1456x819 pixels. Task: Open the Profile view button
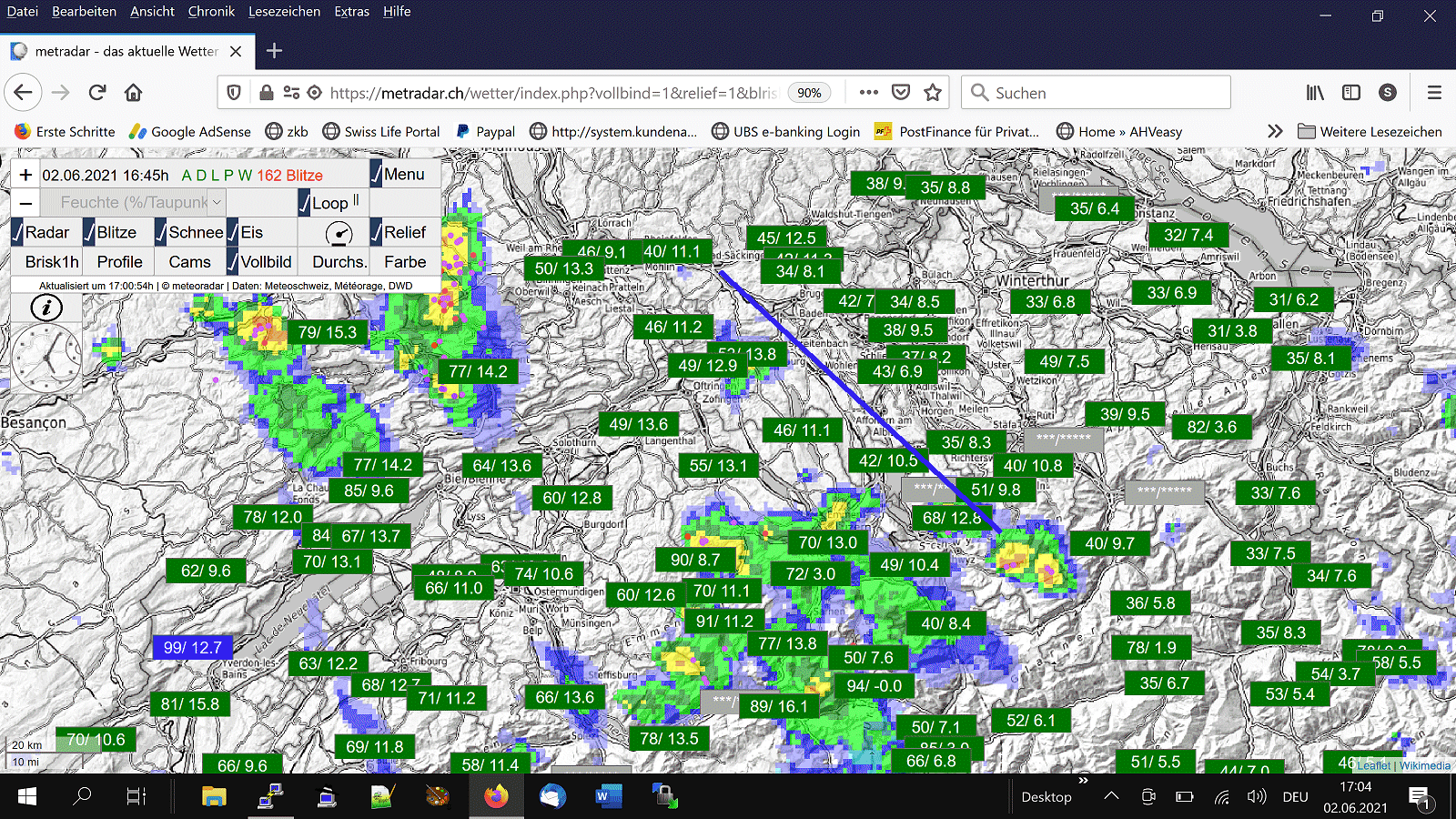(x=120, y=262)
